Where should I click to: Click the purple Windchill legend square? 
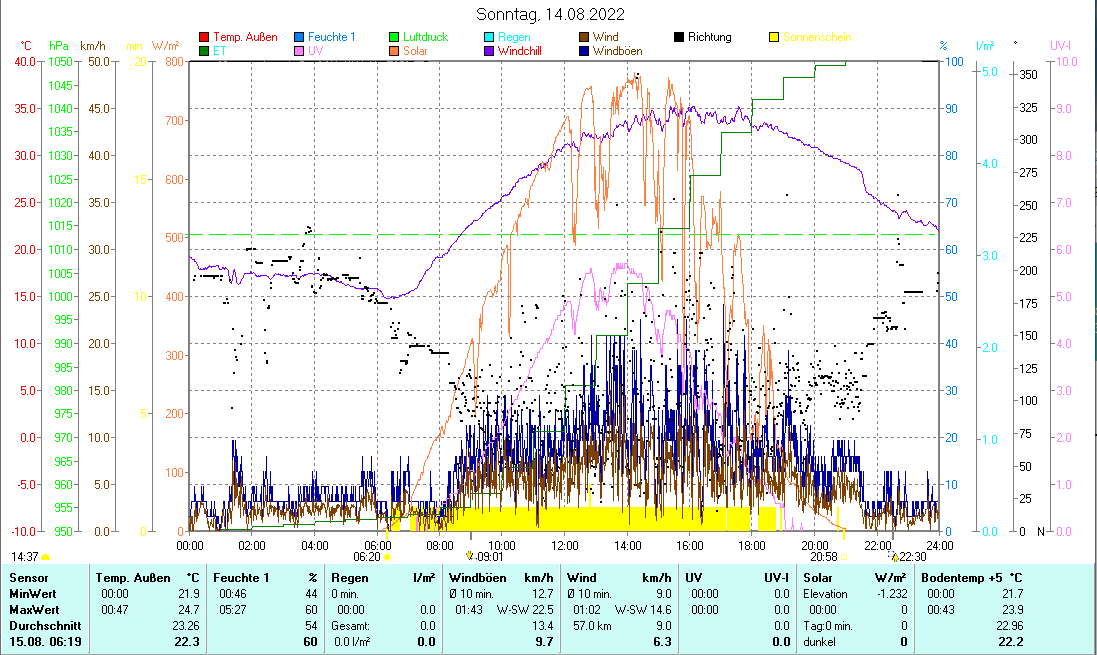pyautogui.click(x=489, y=51)
